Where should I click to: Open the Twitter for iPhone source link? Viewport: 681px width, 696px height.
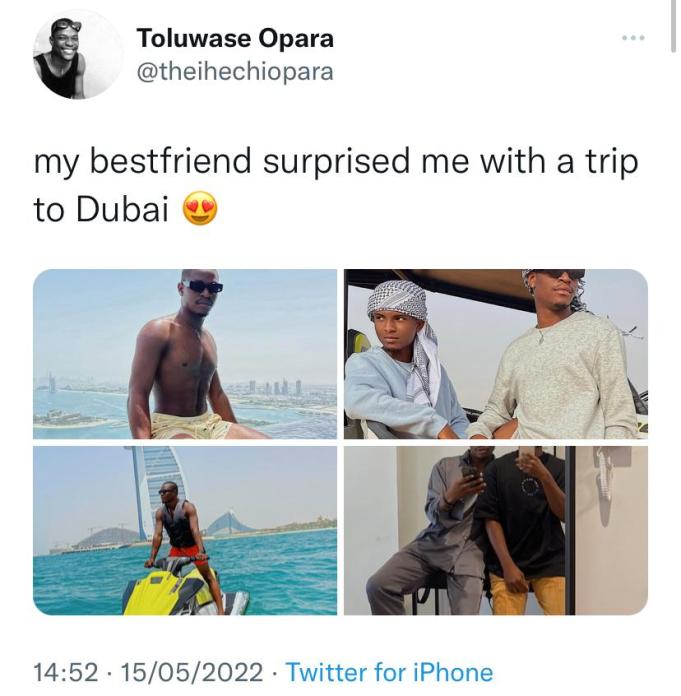(x=389, y=672)
